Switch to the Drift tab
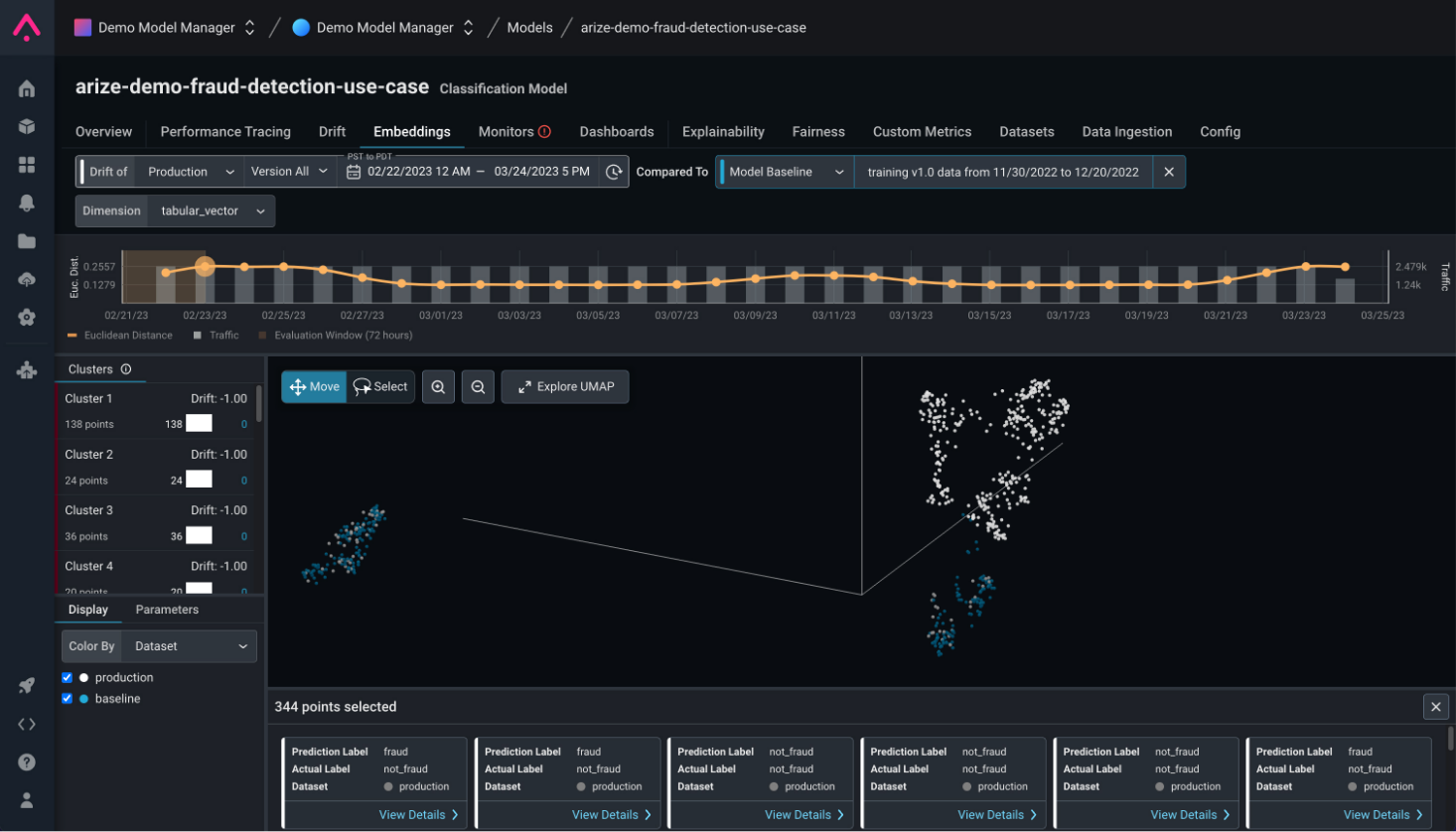This screenshot has width=1456, height=832. pos(332,131)
